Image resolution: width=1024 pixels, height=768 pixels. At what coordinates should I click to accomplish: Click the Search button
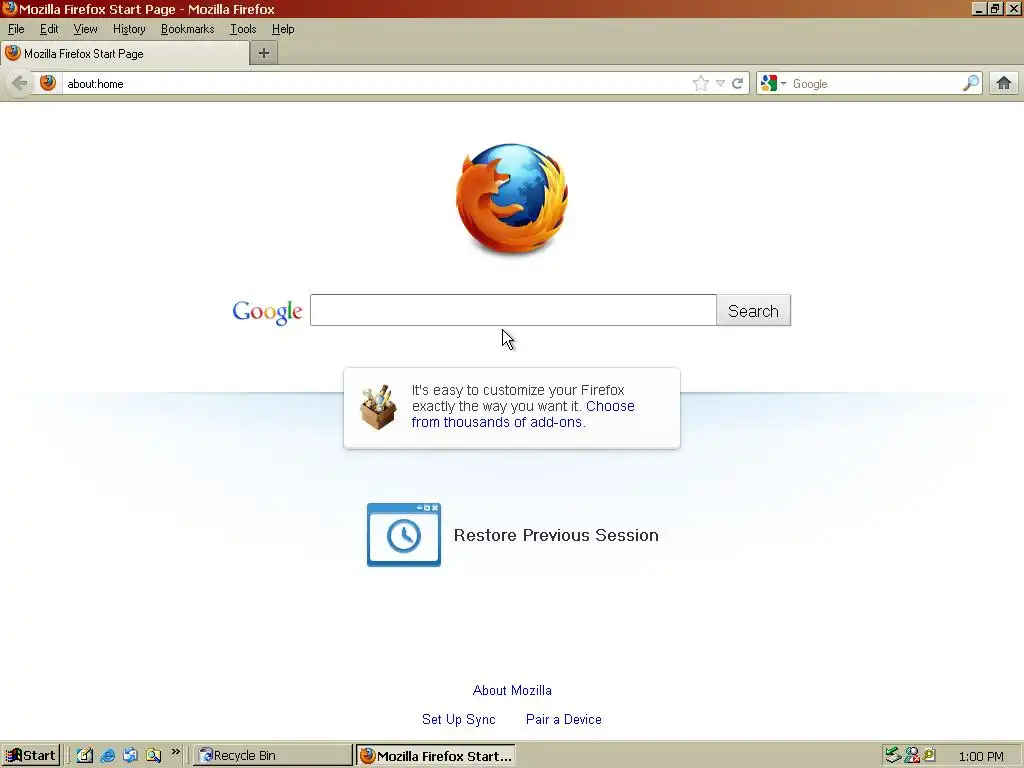(754, 310)
